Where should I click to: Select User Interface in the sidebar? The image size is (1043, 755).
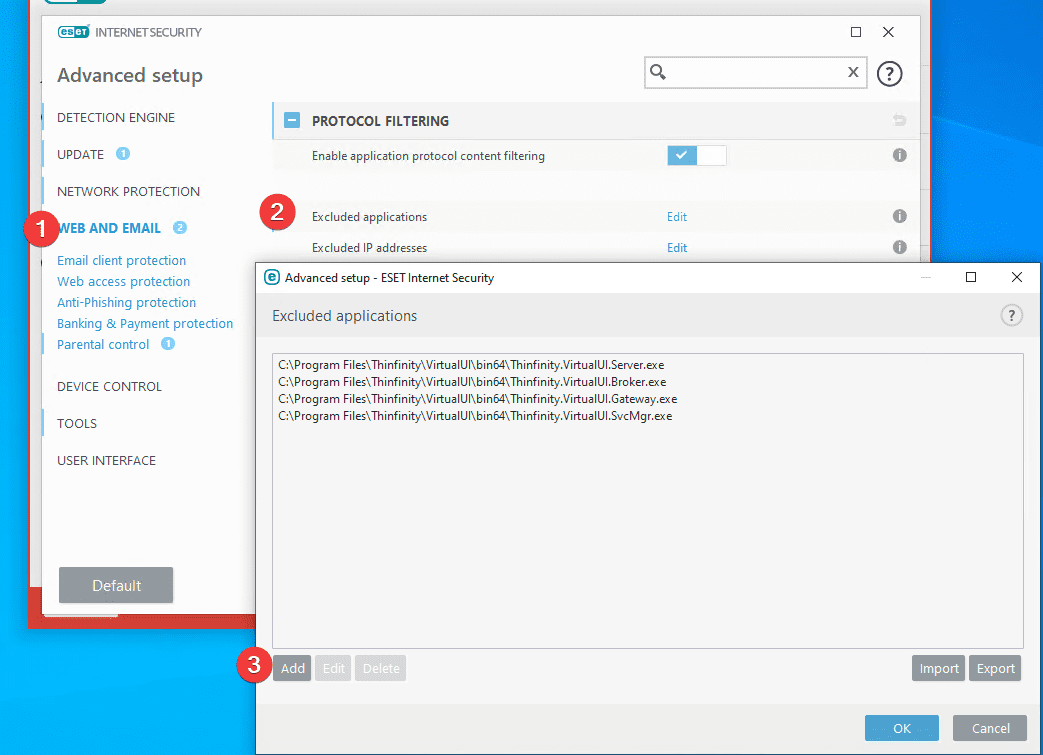pyautogui.click(x=107, y=460)
